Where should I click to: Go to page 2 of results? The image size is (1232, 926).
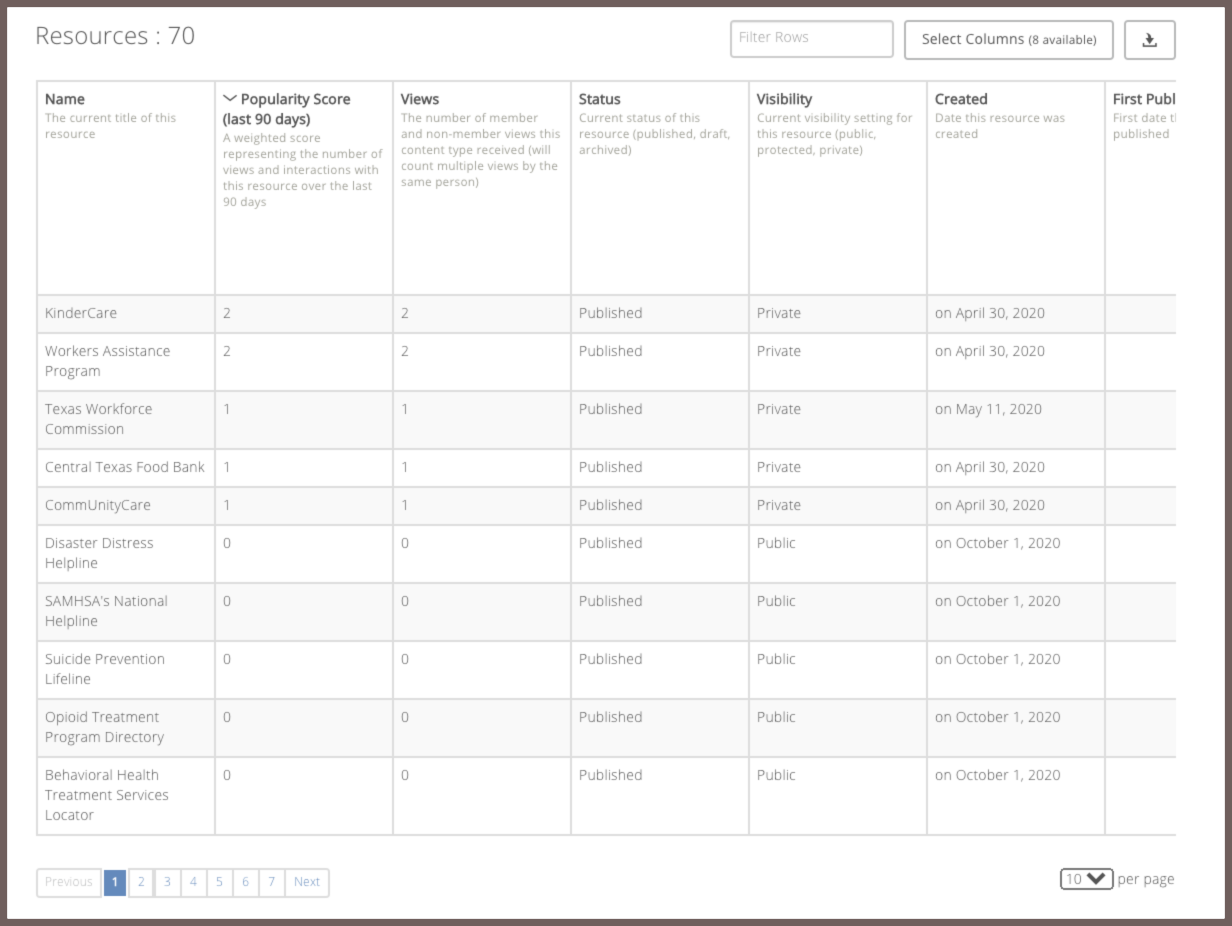(x=141, y=882)
